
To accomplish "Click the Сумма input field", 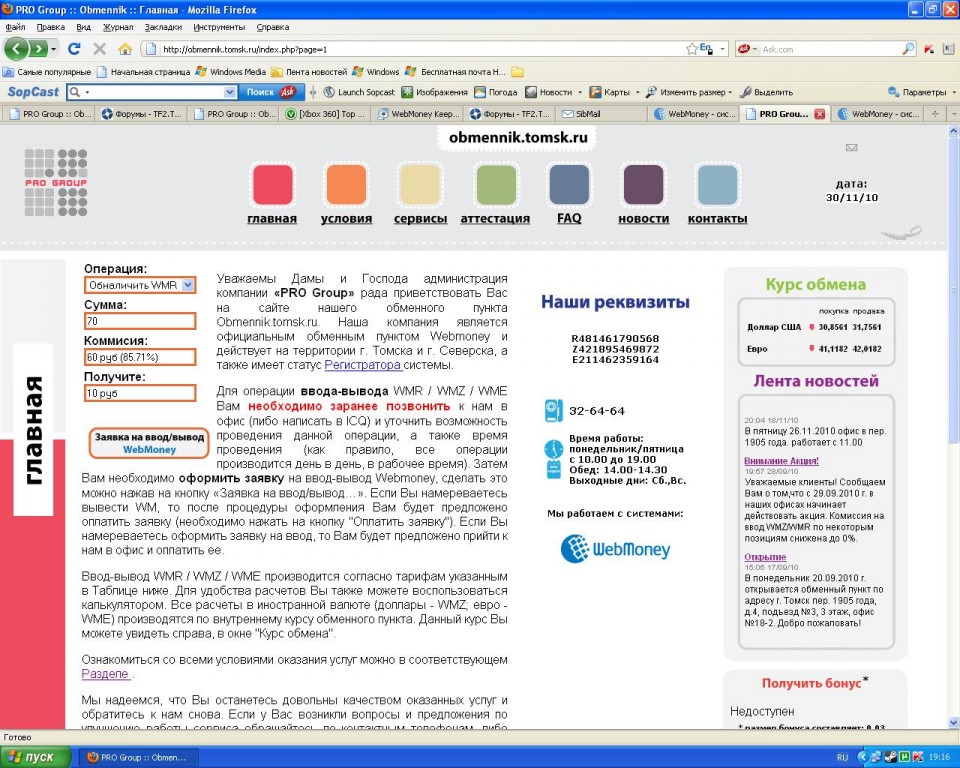I will click(x=140, y=321).
